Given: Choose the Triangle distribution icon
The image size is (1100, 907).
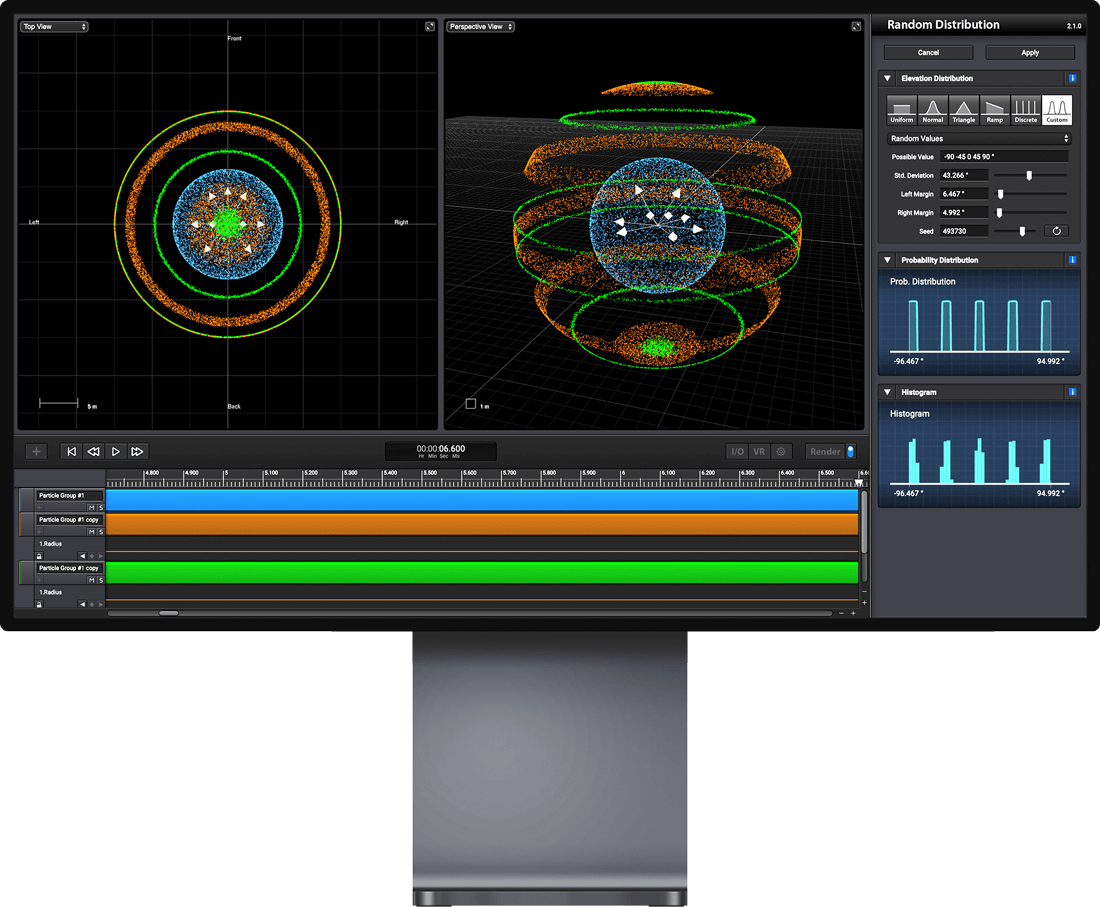Looking at the screenshot, I should [x=964, y=110].
